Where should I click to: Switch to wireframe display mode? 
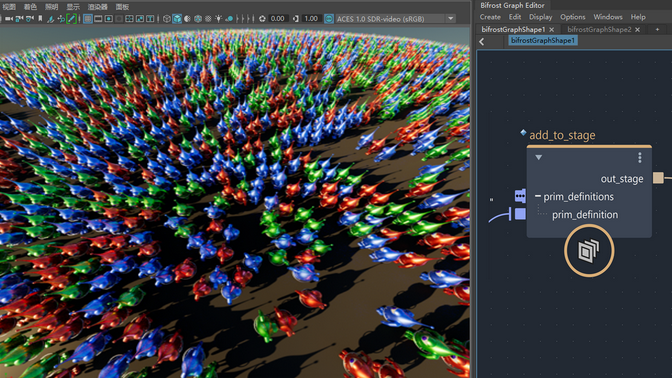coord(166,19)
